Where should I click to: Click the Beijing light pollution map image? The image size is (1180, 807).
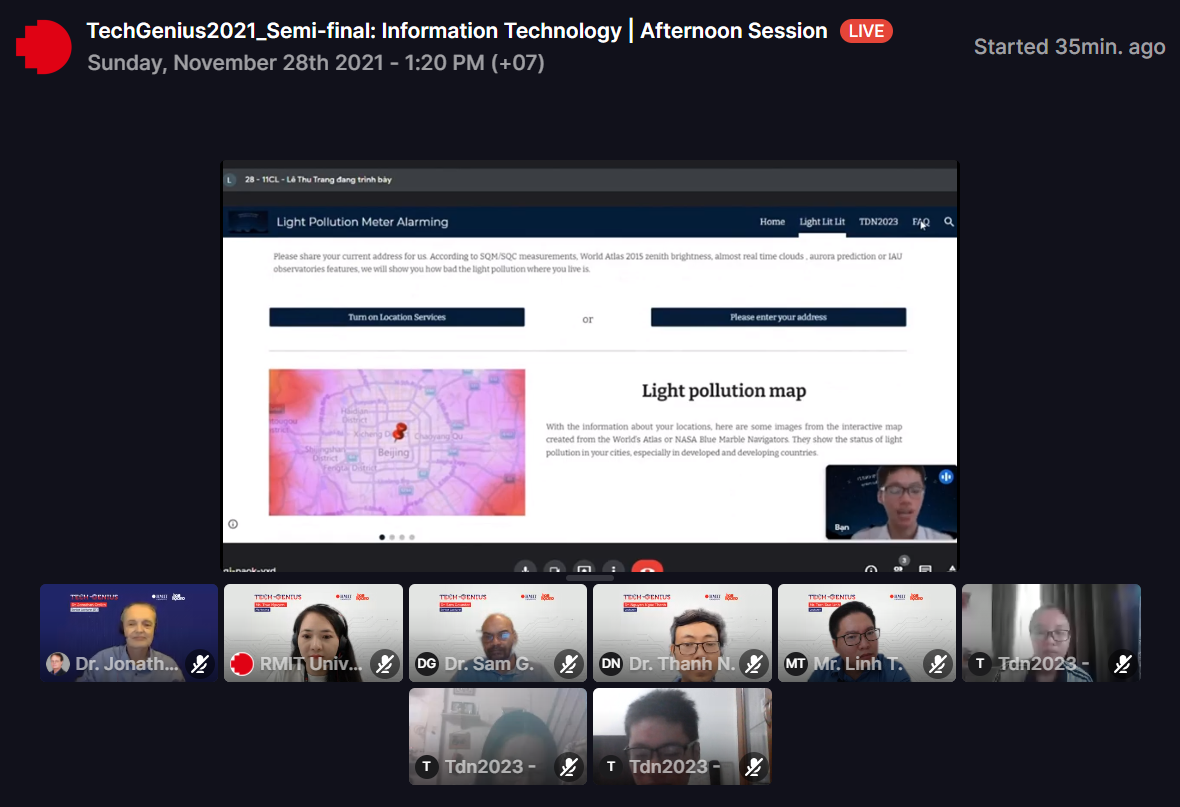[397, 442]
